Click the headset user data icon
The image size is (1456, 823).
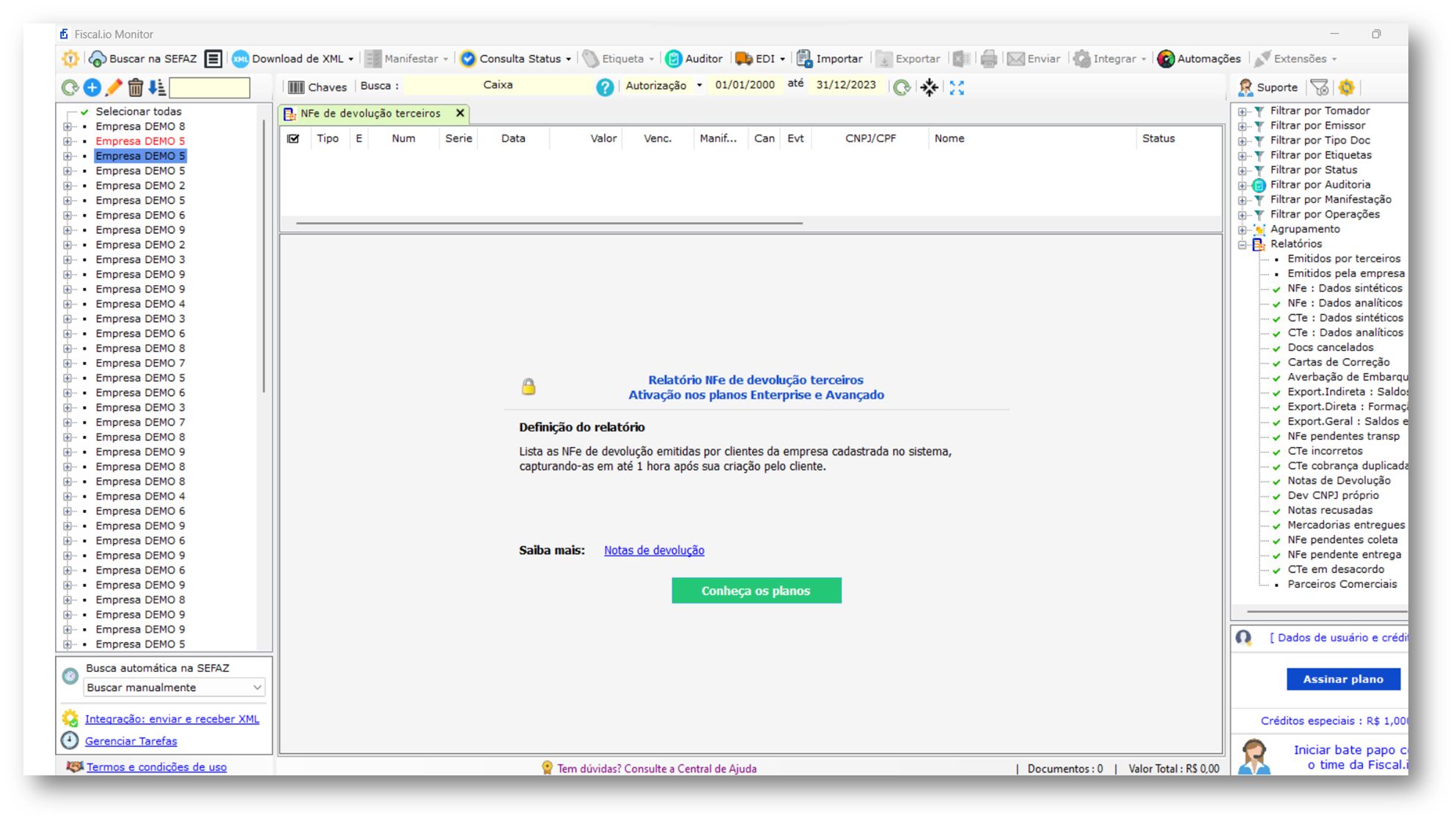(1243, 638)
